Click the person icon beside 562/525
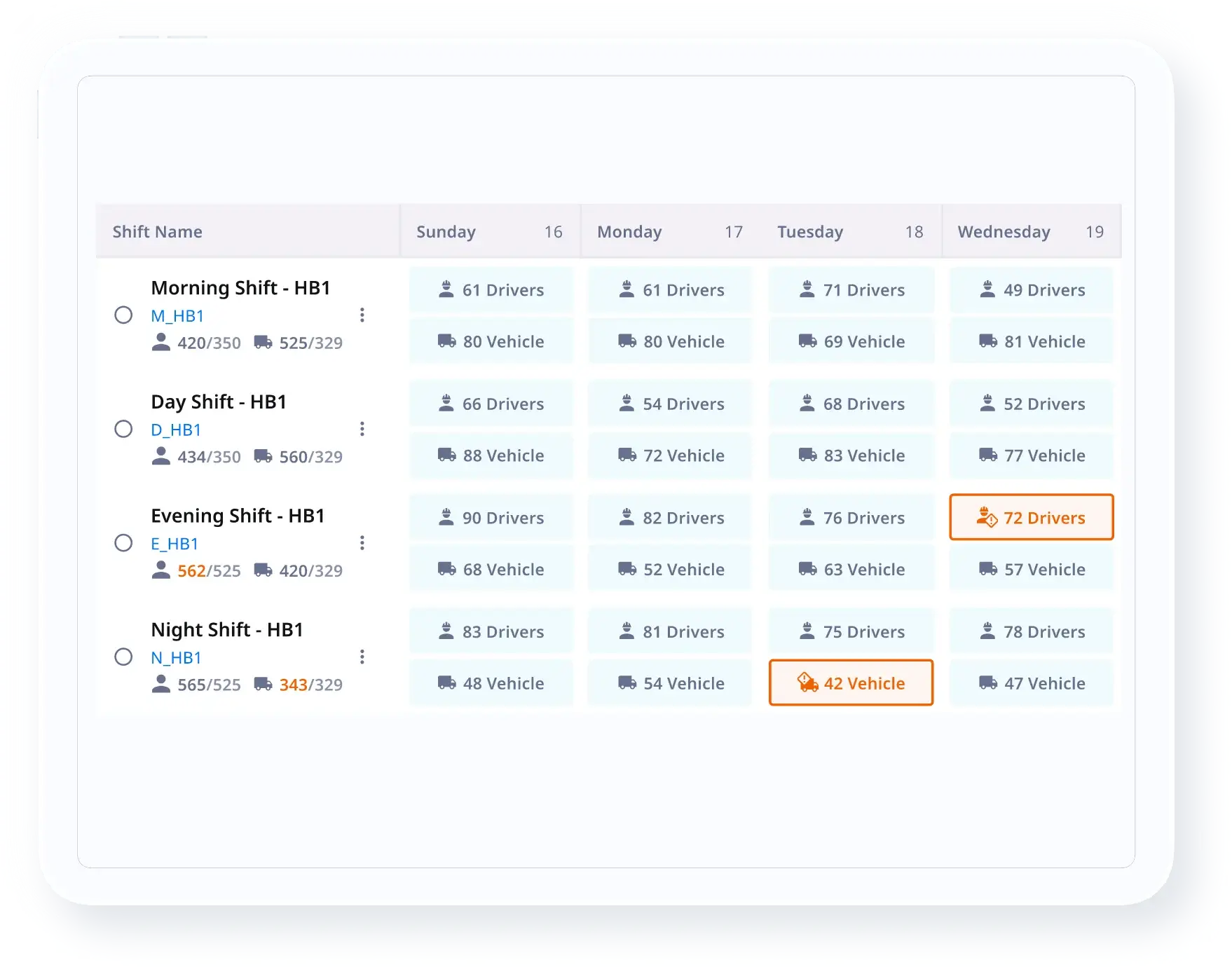 tap(161, 570)
